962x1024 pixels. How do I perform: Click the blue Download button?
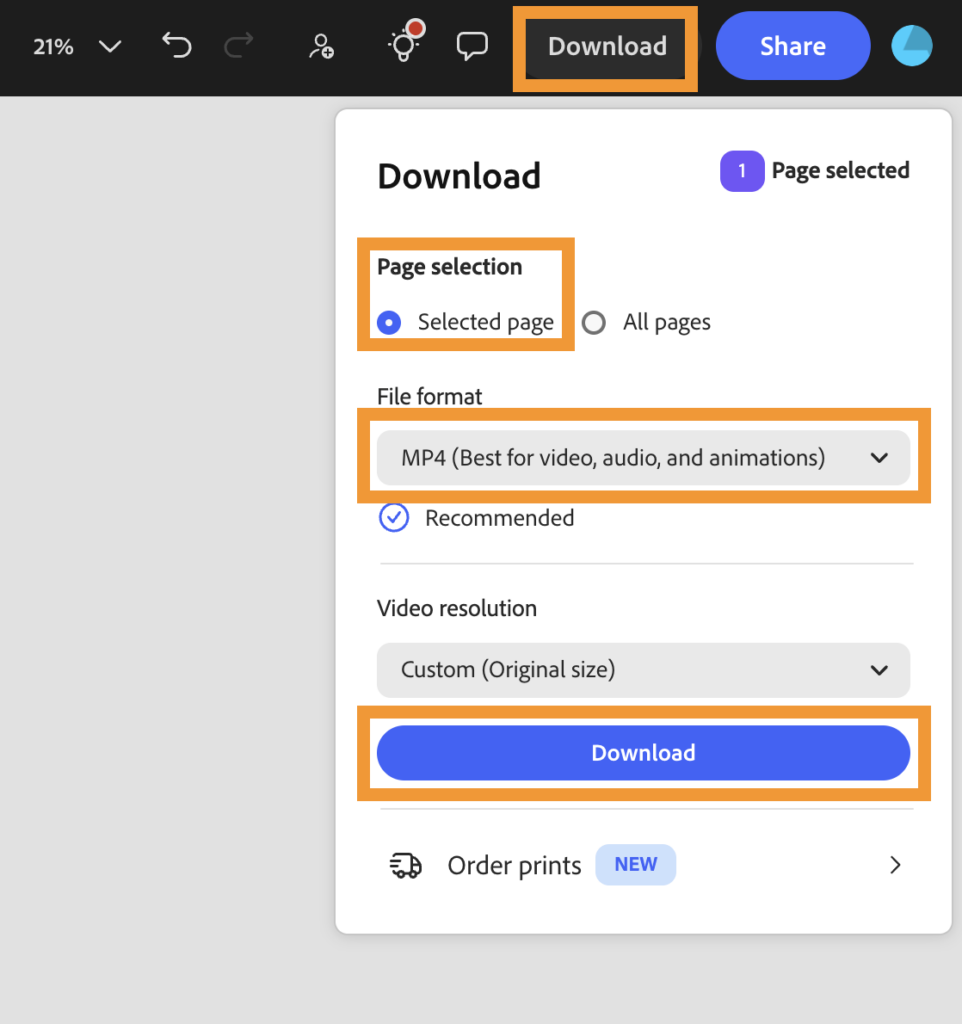point(643,753)
